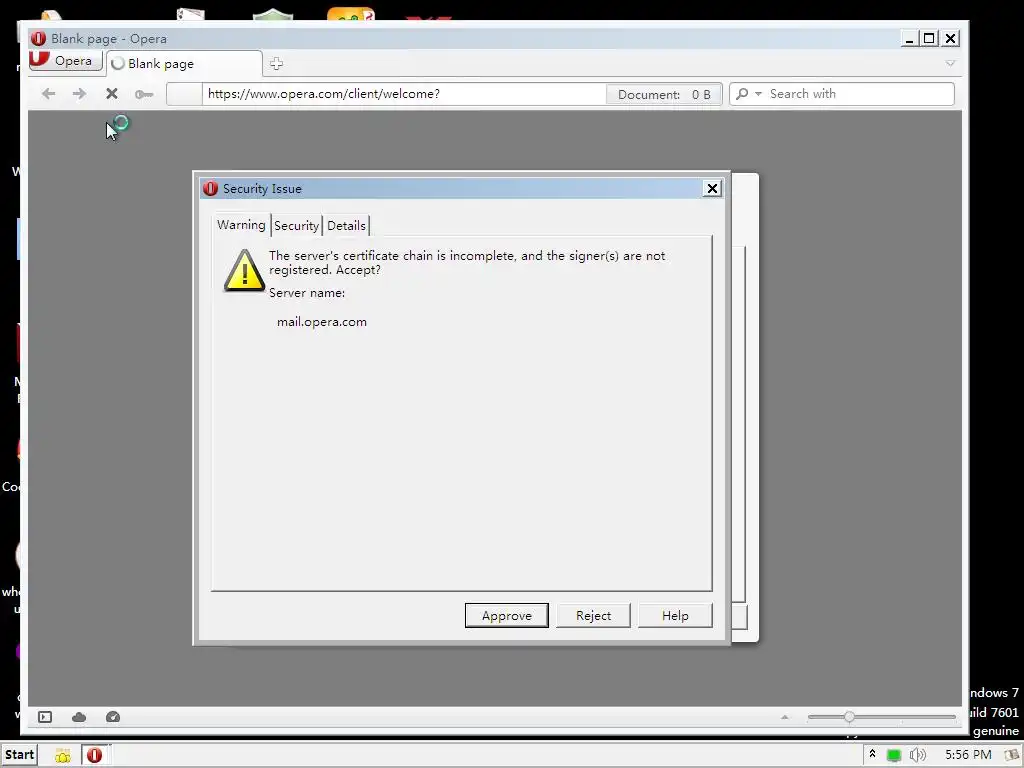Click the Approve button in Security Issue dialog
This screenshot has width=1024, height=768.
[x=506, y=615]
